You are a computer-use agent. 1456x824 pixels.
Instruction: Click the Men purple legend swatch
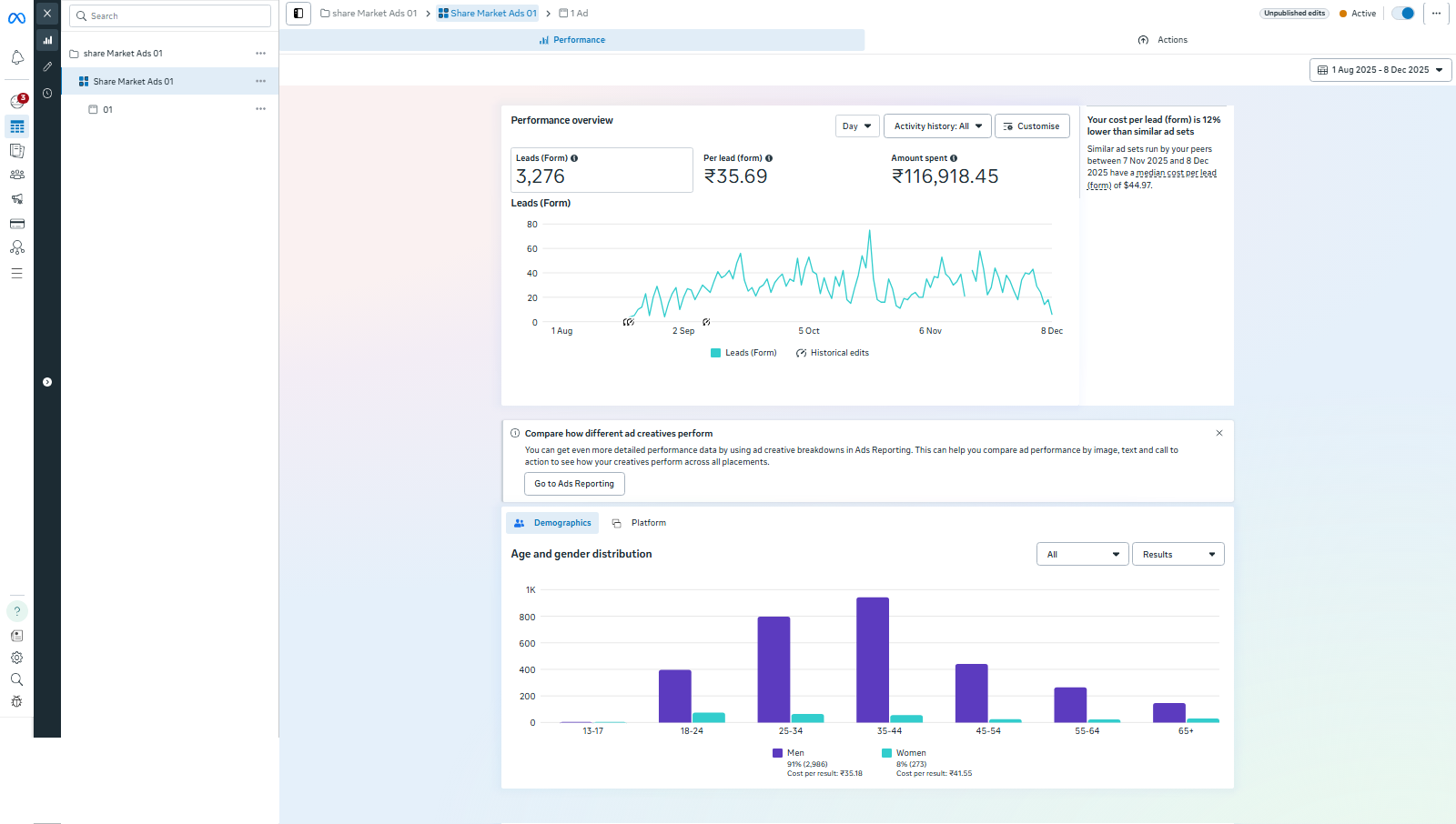(778, 753)
